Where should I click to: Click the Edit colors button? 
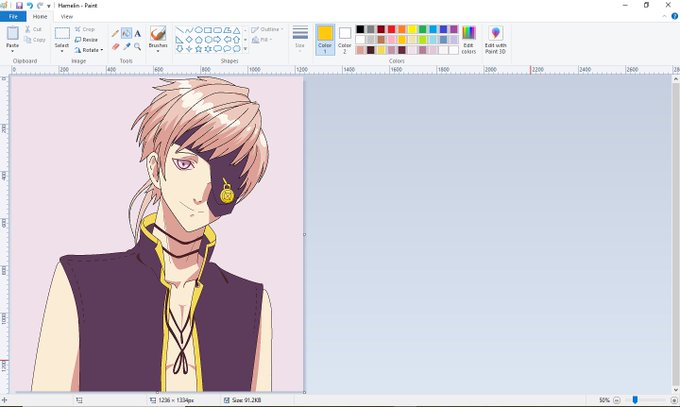[x=469, y=39]
